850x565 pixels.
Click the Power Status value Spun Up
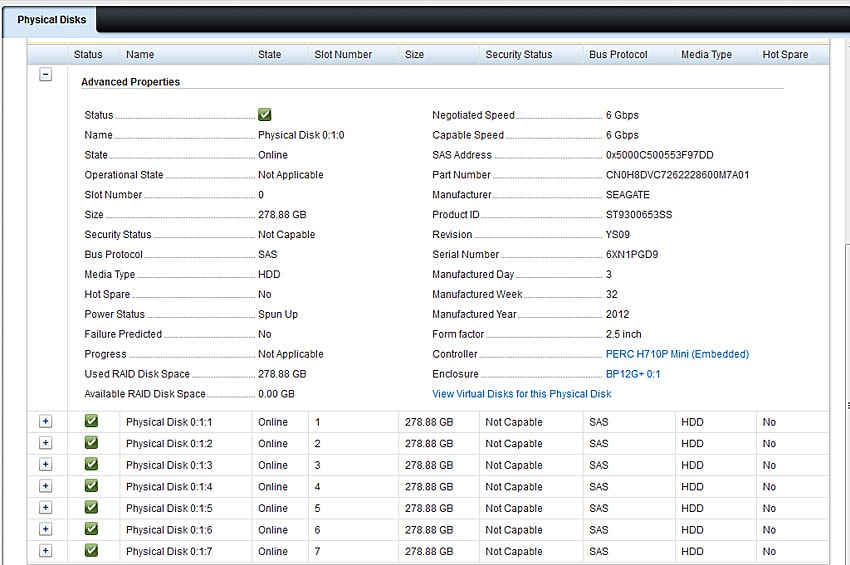coord(278,314)
